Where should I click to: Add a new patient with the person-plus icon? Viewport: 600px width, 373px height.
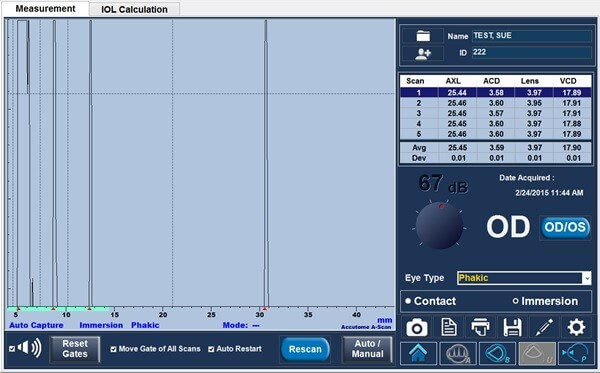click(423, 54)
